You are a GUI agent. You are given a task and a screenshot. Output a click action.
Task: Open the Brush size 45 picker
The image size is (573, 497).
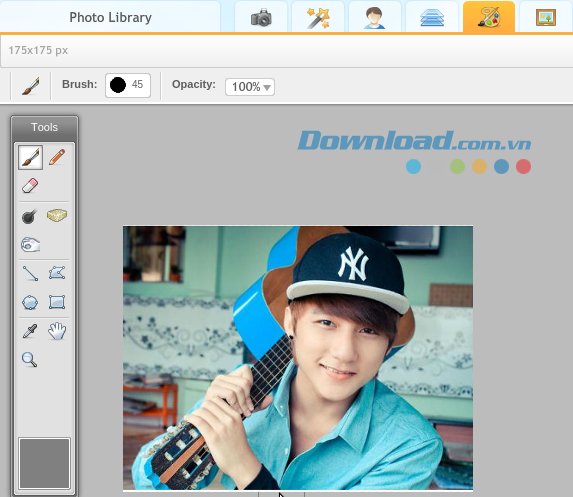tap(128, 85)
